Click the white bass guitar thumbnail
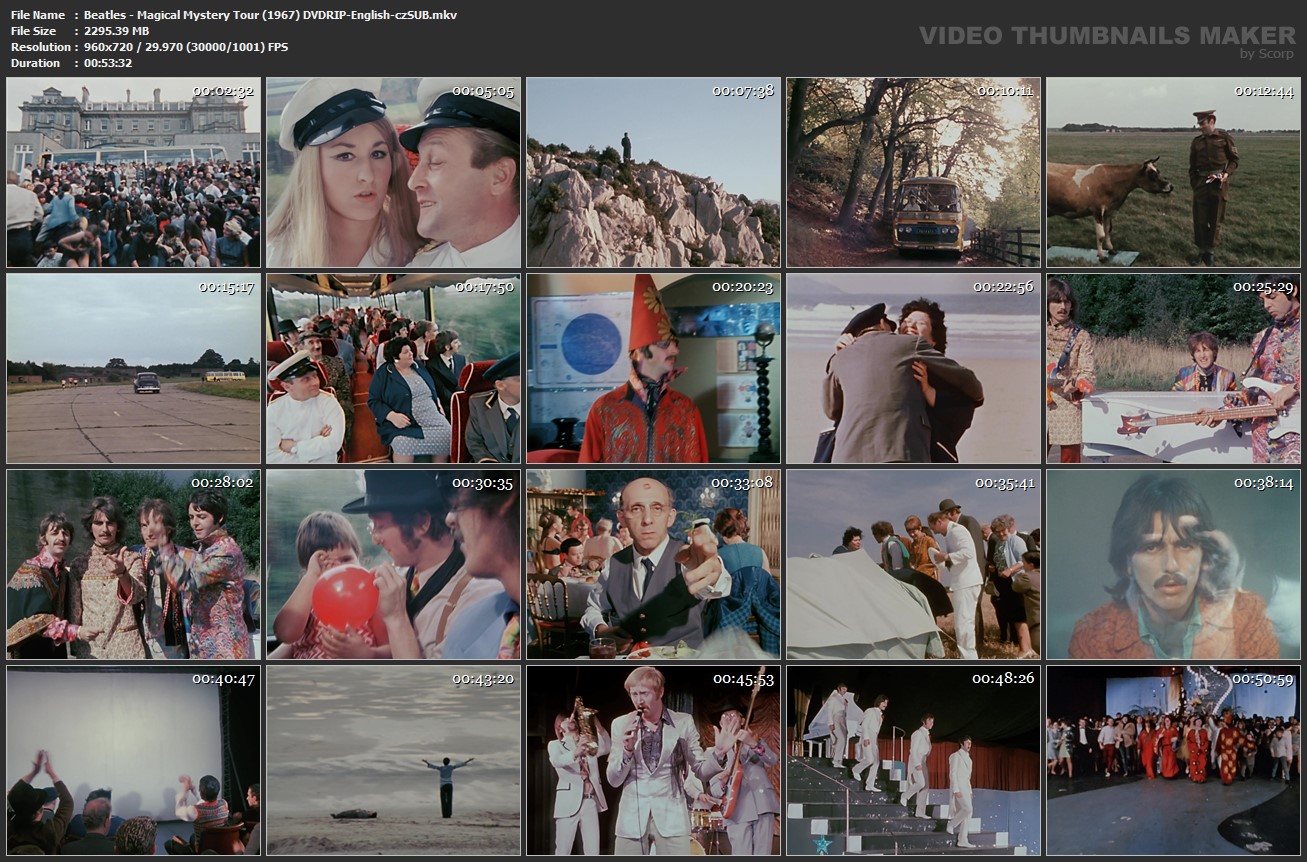Image resolution: width=1307 pixels, height=862 pixels. point(1173,369)
